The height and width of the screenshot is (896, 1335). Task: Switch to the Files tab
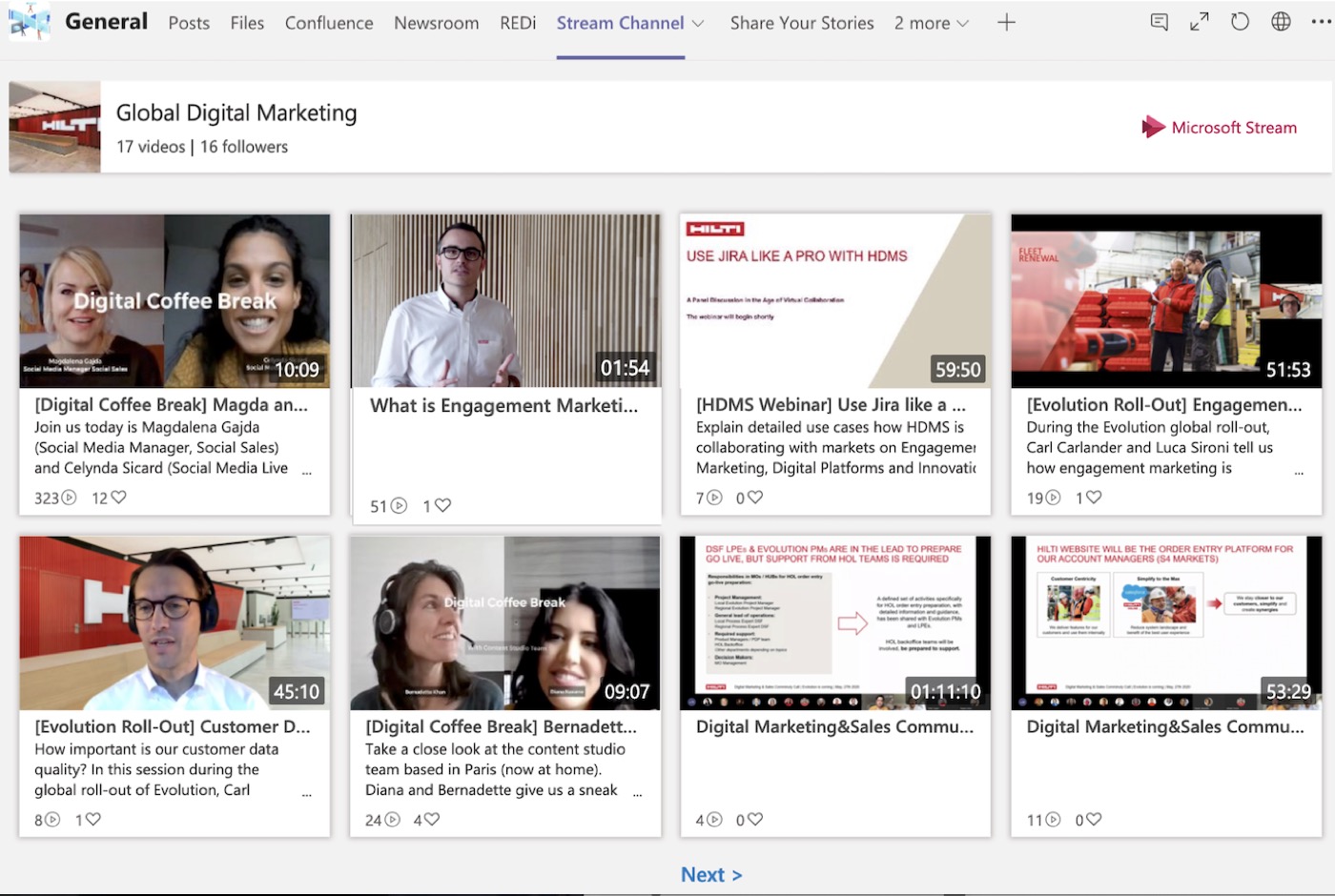coord(247,23)
